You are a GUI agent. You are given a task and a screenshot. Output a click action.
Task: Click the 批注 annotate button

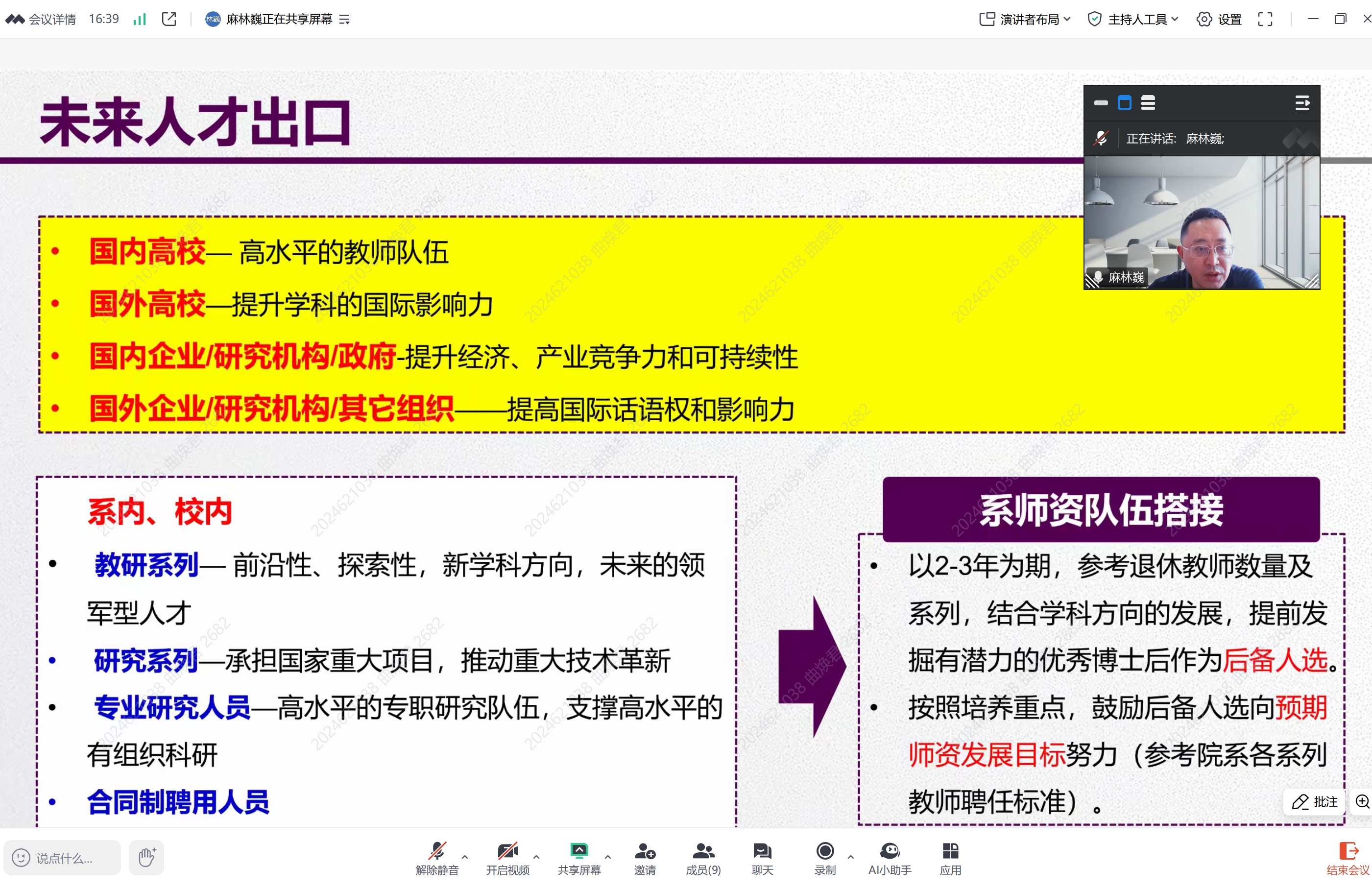1315,802
